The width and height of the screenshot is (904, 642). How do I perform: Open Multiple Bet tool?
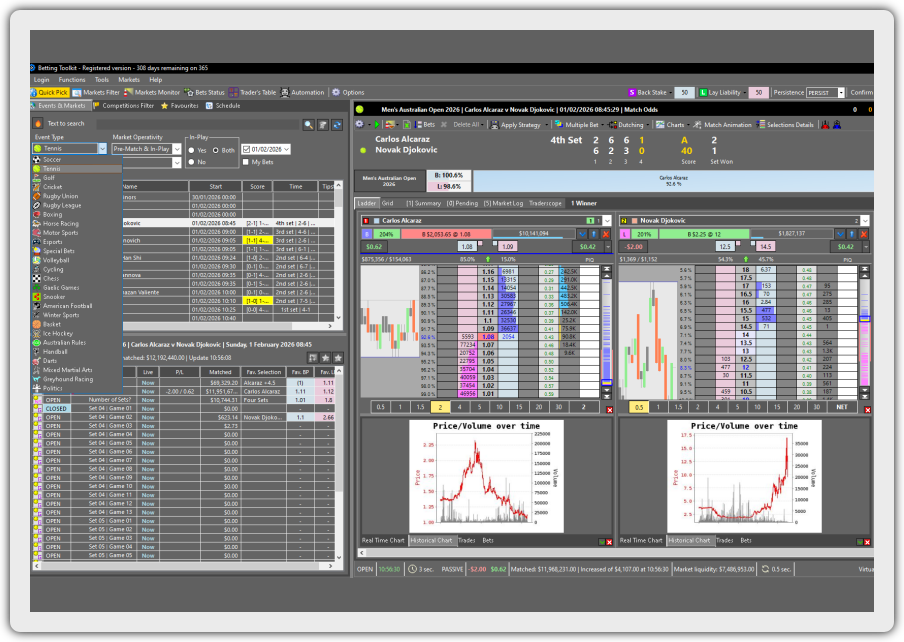point(577,124)
